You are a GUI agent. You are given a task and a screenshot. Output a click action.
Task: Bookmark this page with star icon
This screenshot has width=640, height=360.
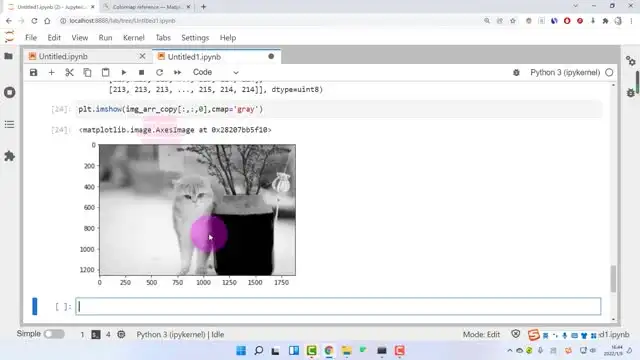coord(513,21)
